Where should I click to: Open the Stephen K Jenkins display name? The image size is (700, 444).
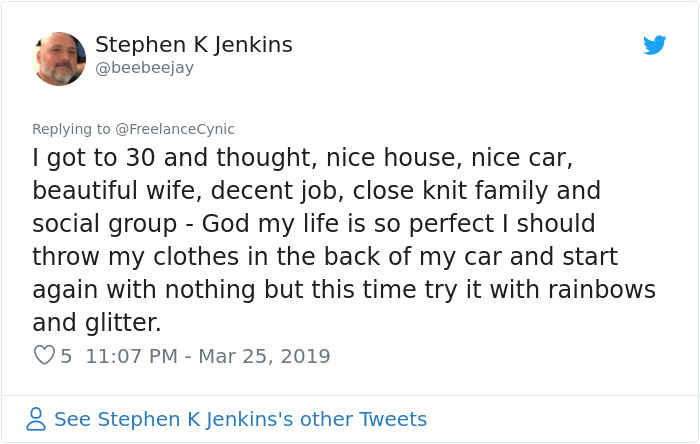193,45
